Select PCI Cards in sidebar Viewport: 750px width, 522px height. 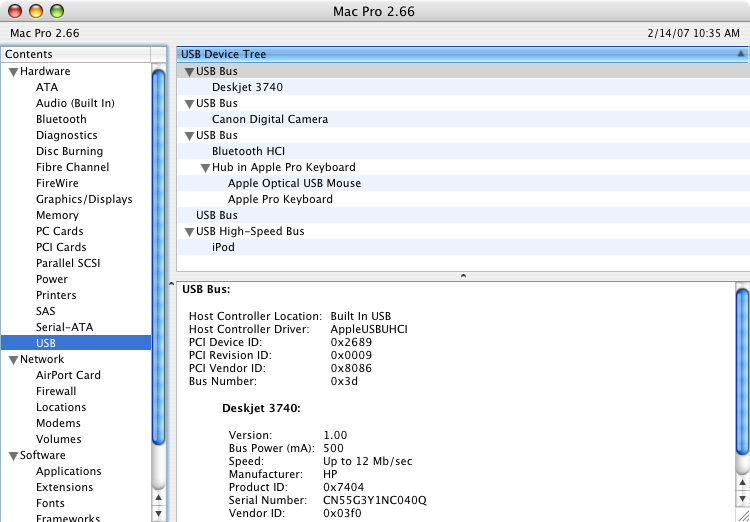pos(61,247)
